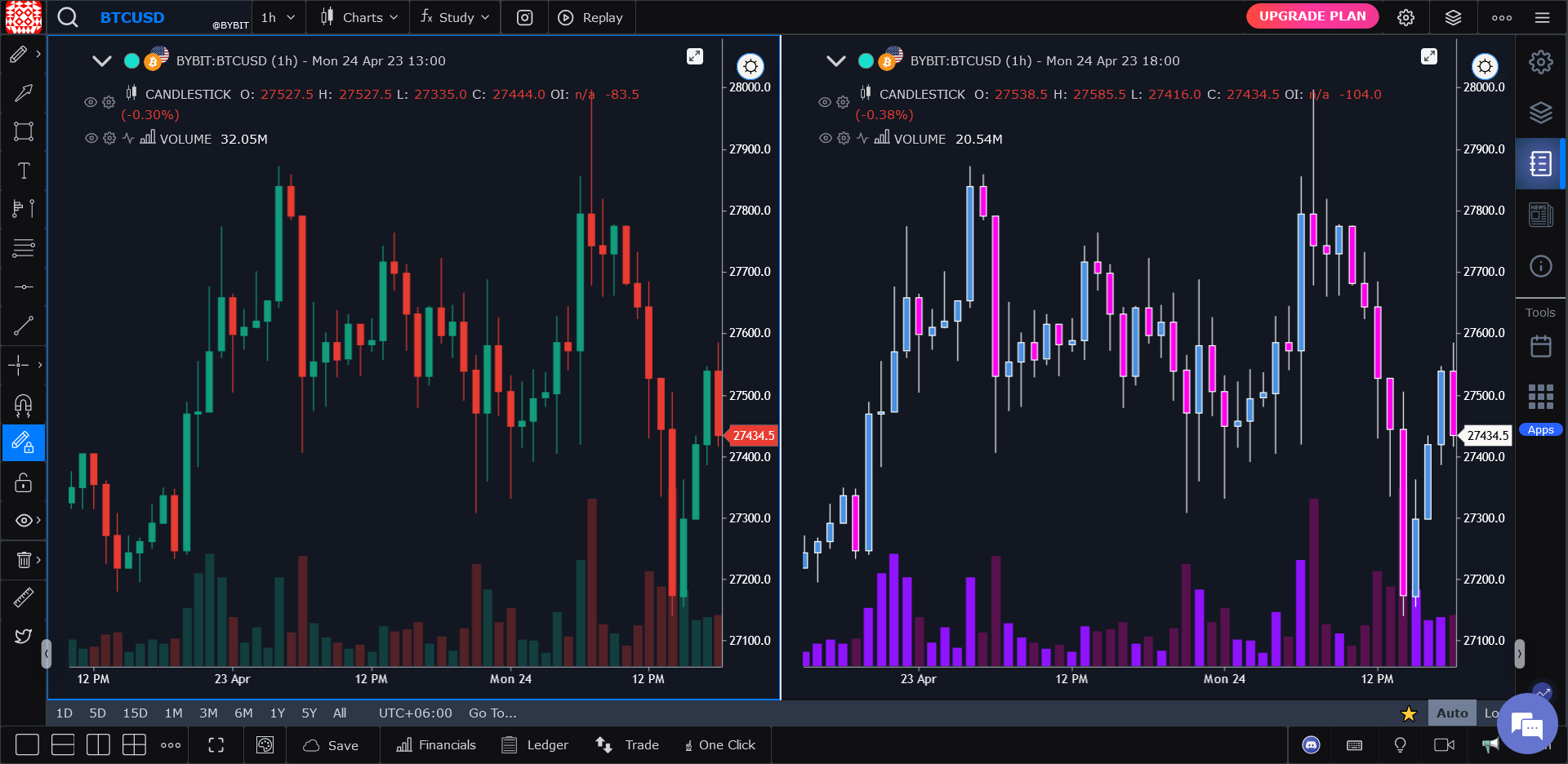Open the info circle panel
The image size is (1568, 764).
pyautogui.click(x=1540, y=266)
